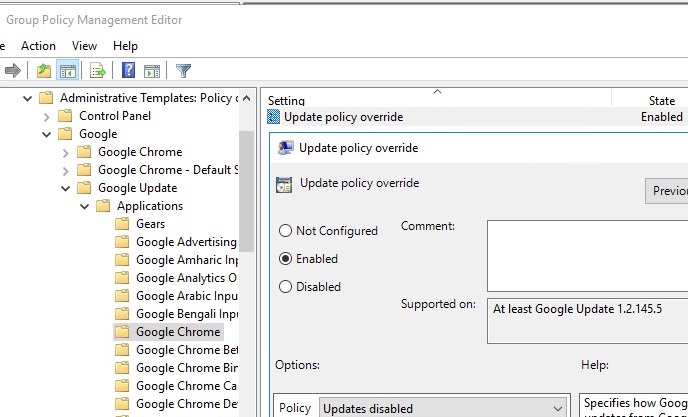Click the Filter funnel toolbar icon
Screen dimensions: 688x417
pyautogui.click(x=183, y=70)
